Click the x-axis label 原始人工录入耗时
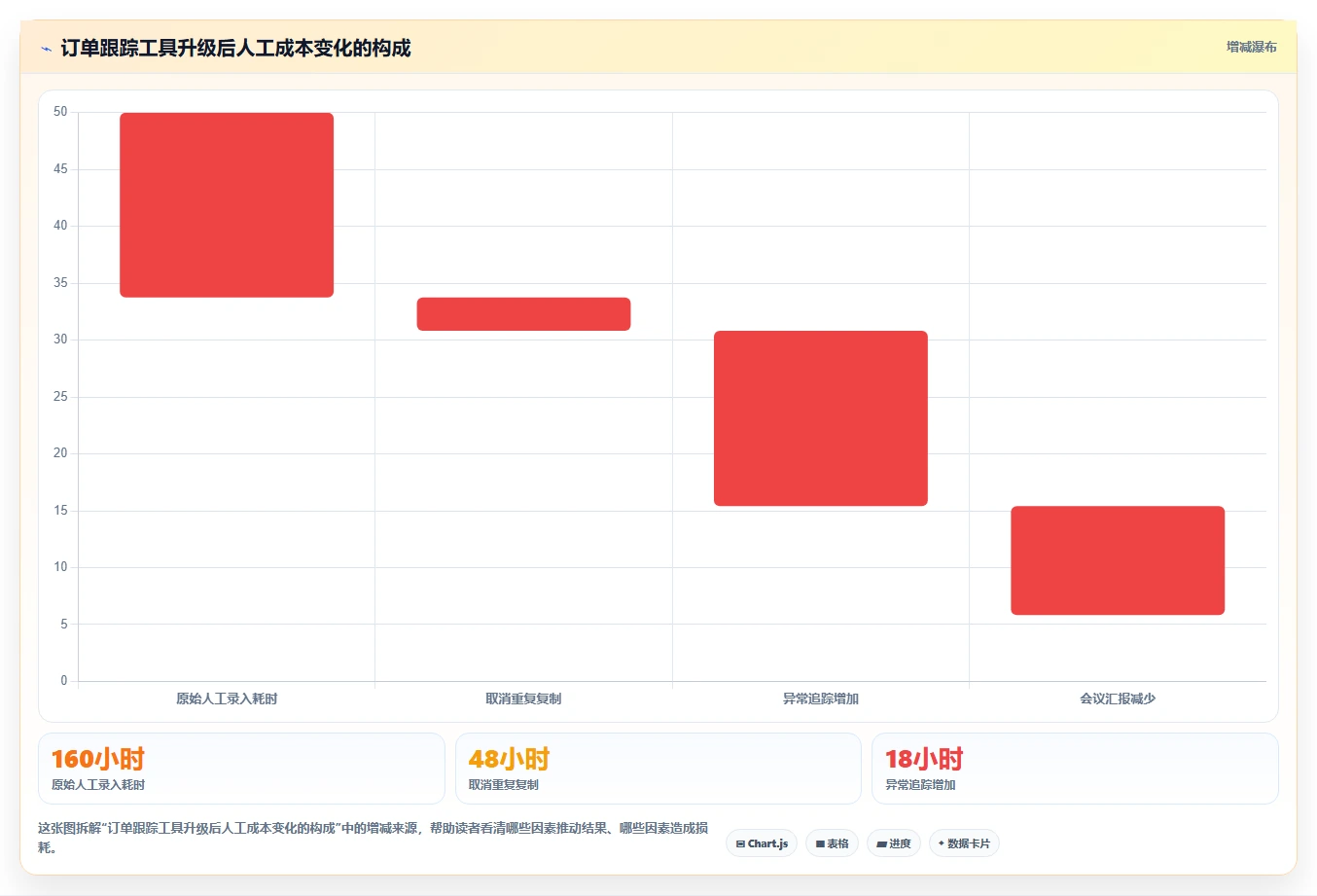Image resolution: width=1317 pixels, height=896 pixels. [227, 699]
